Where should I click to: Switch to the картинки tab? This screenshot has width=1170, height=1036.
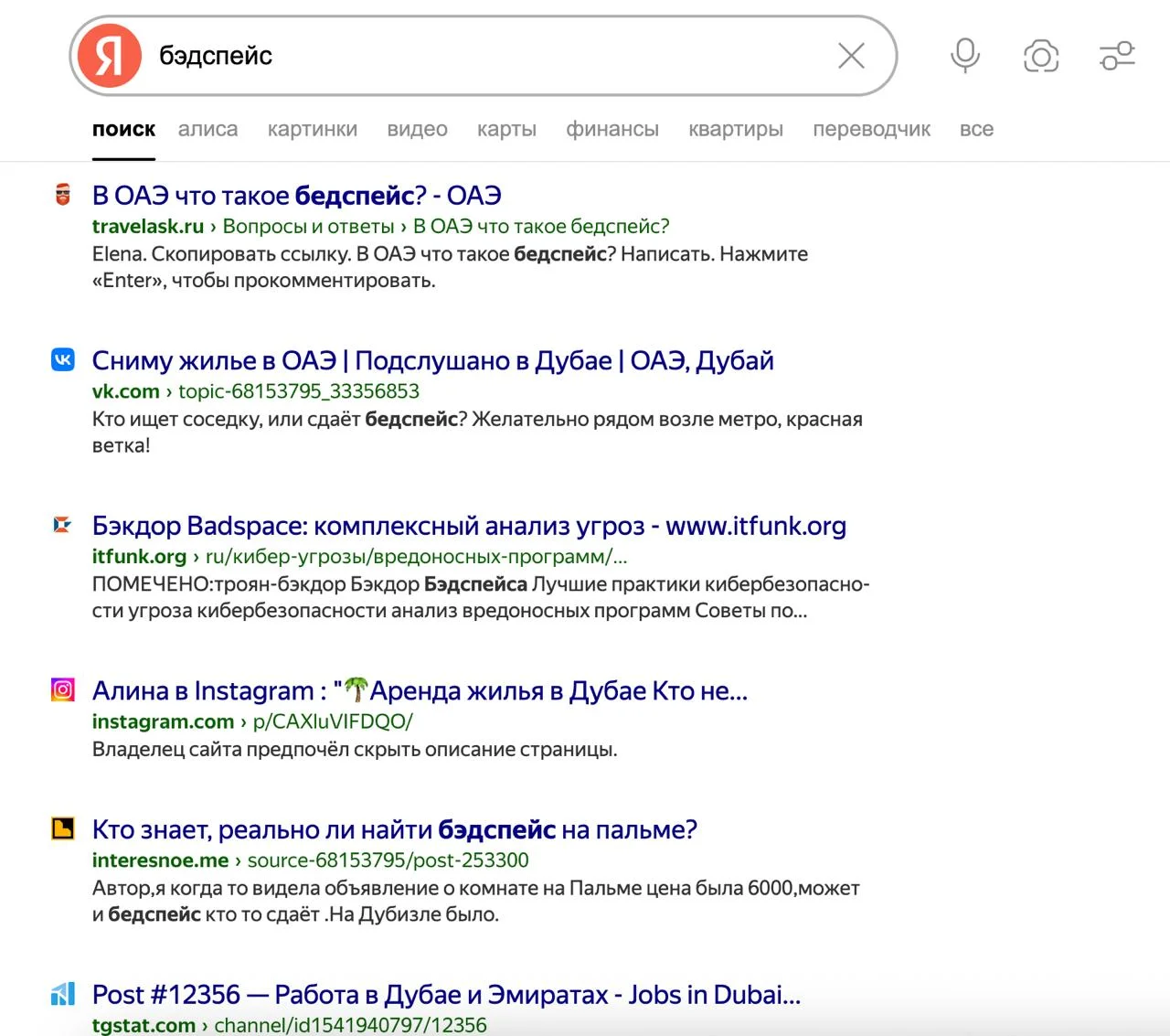click(312, 129)
